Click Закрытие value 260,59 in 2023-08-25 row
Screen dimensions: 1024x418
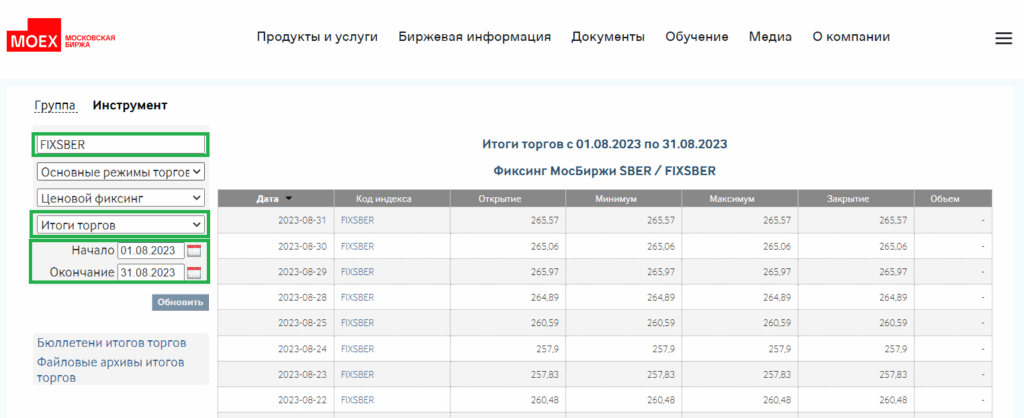893,323
